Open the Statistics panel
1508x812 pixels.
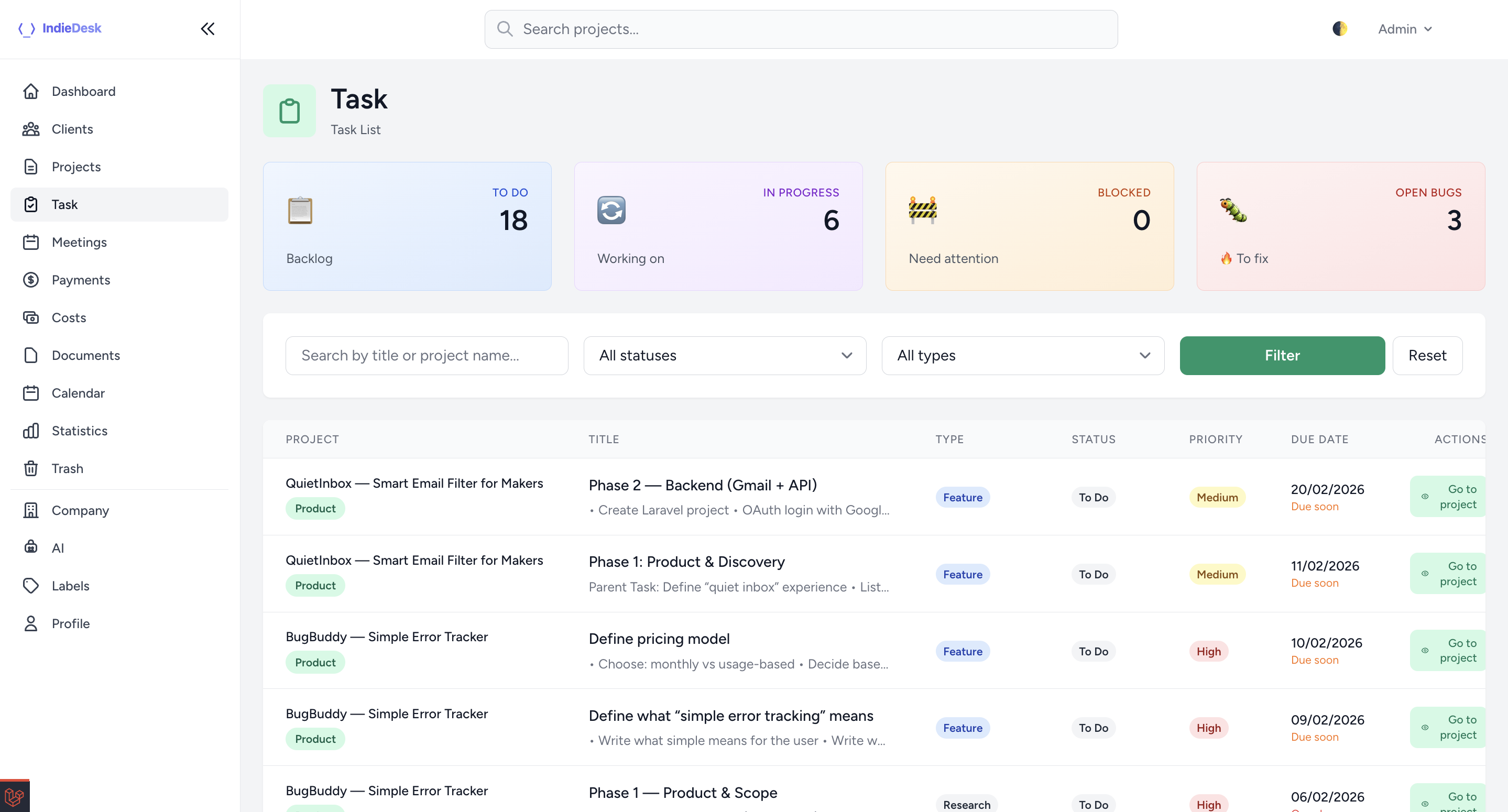[82, 431]
